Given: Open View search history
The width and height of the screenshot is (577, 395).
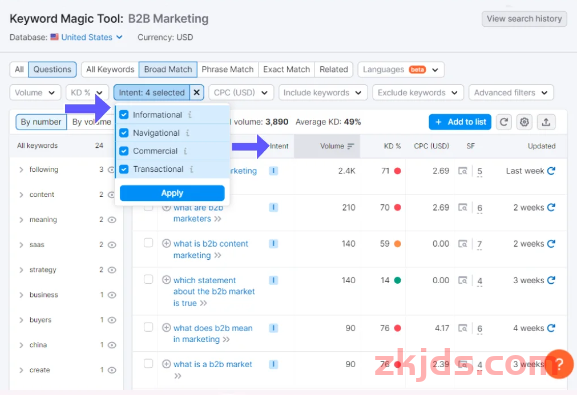Looking at the screenshot, I should (524, 19).
